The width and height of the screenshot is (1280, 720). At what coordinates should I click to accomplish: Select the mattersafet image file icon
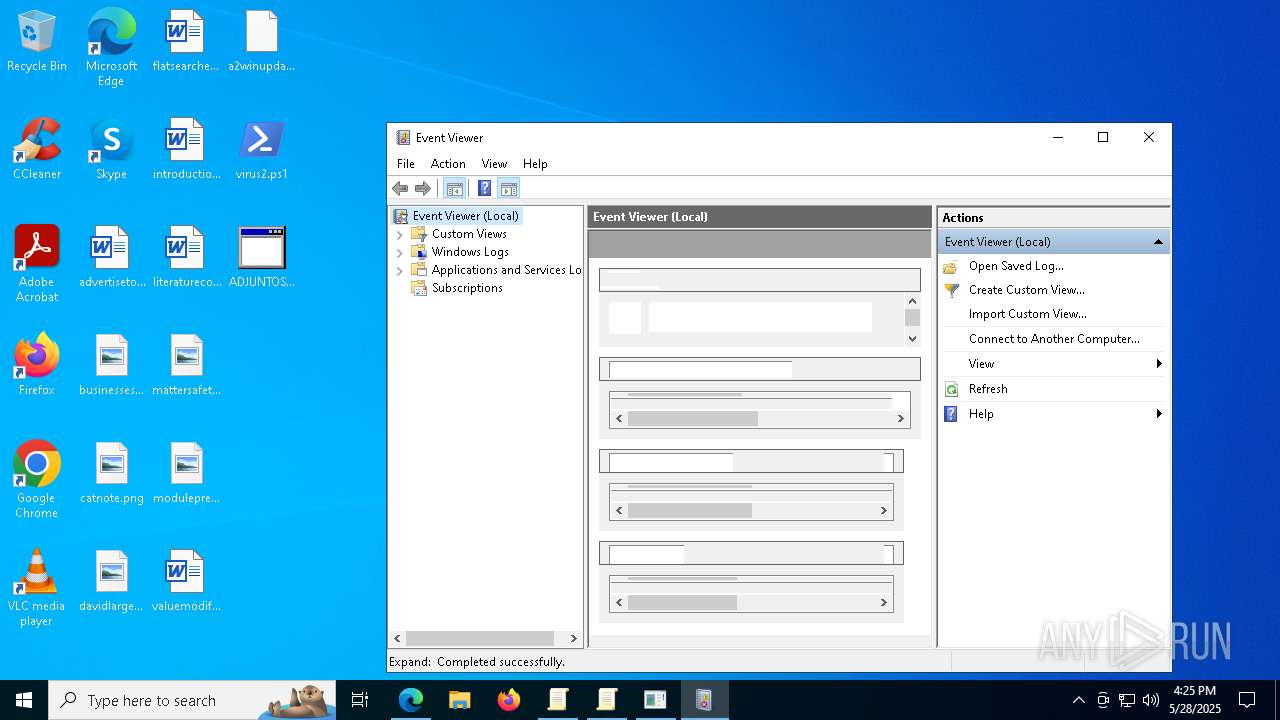point(186,365)
